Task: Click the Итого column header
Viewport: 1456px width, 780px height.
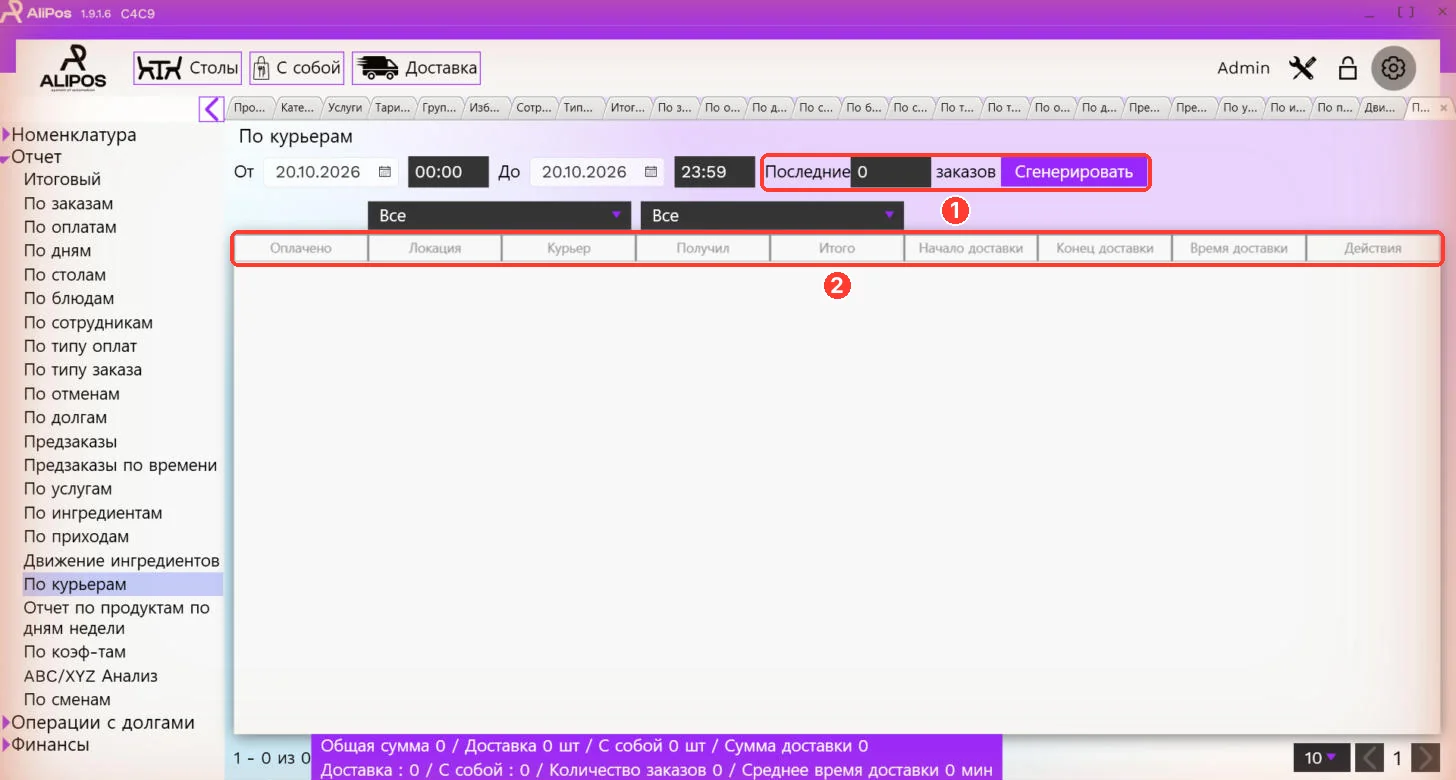Action: (837, 248)
